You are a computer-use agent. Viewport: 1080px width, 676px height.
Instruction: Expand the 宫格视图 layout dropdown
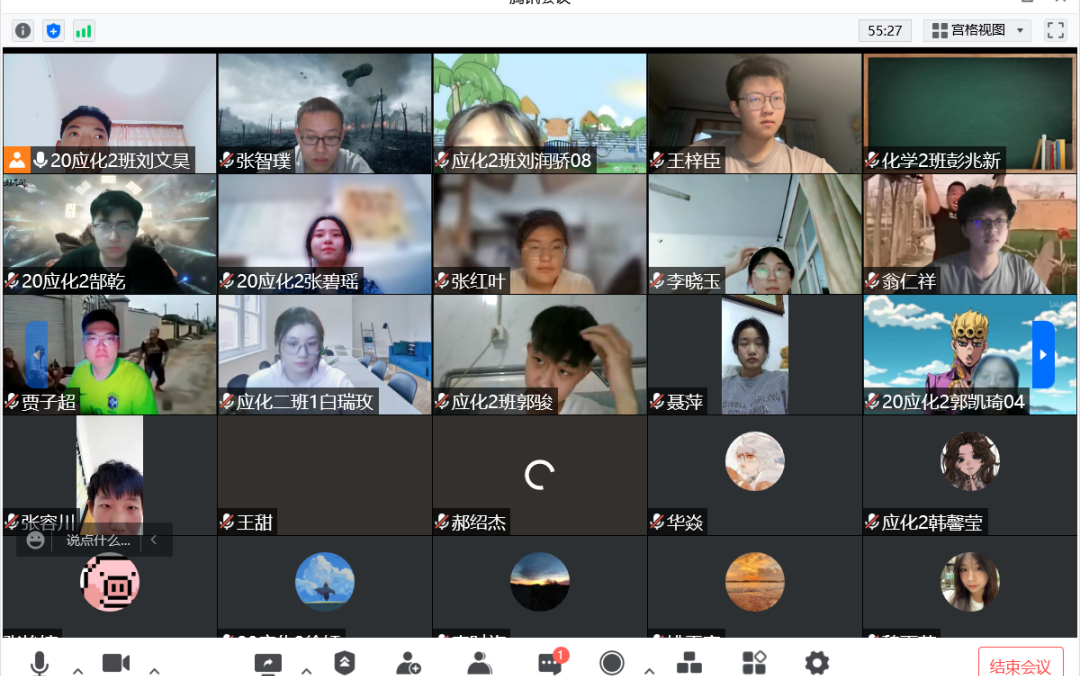coord(977,30)
